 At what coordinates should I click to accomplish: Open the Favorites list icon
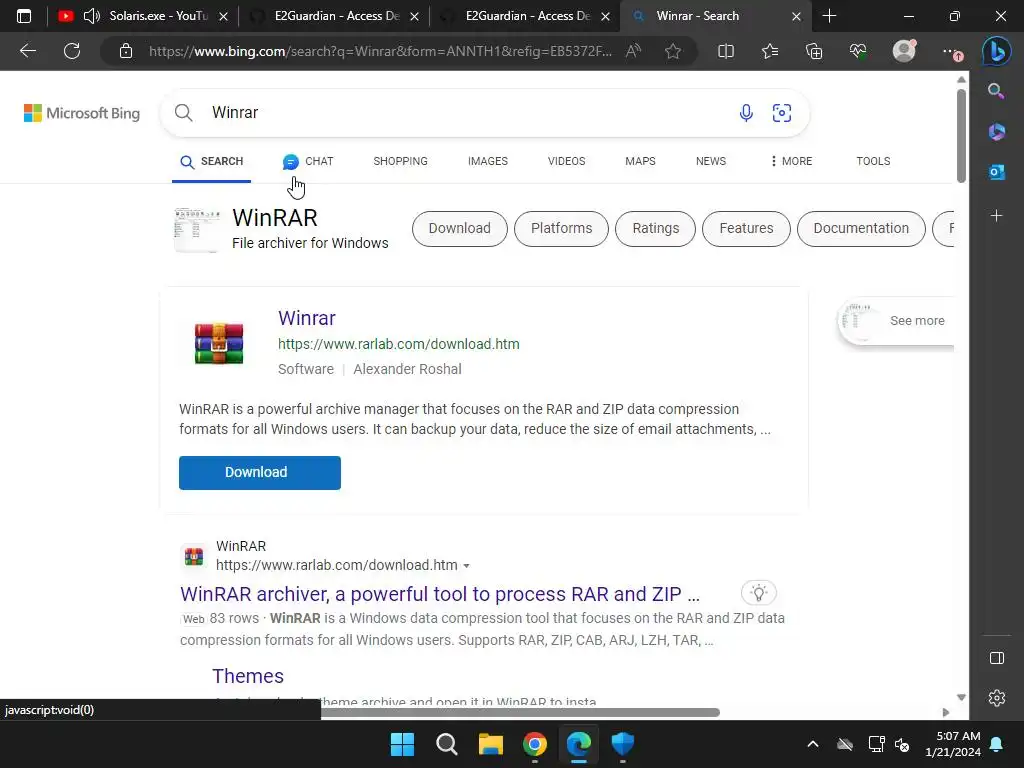[x=770, y=51]
